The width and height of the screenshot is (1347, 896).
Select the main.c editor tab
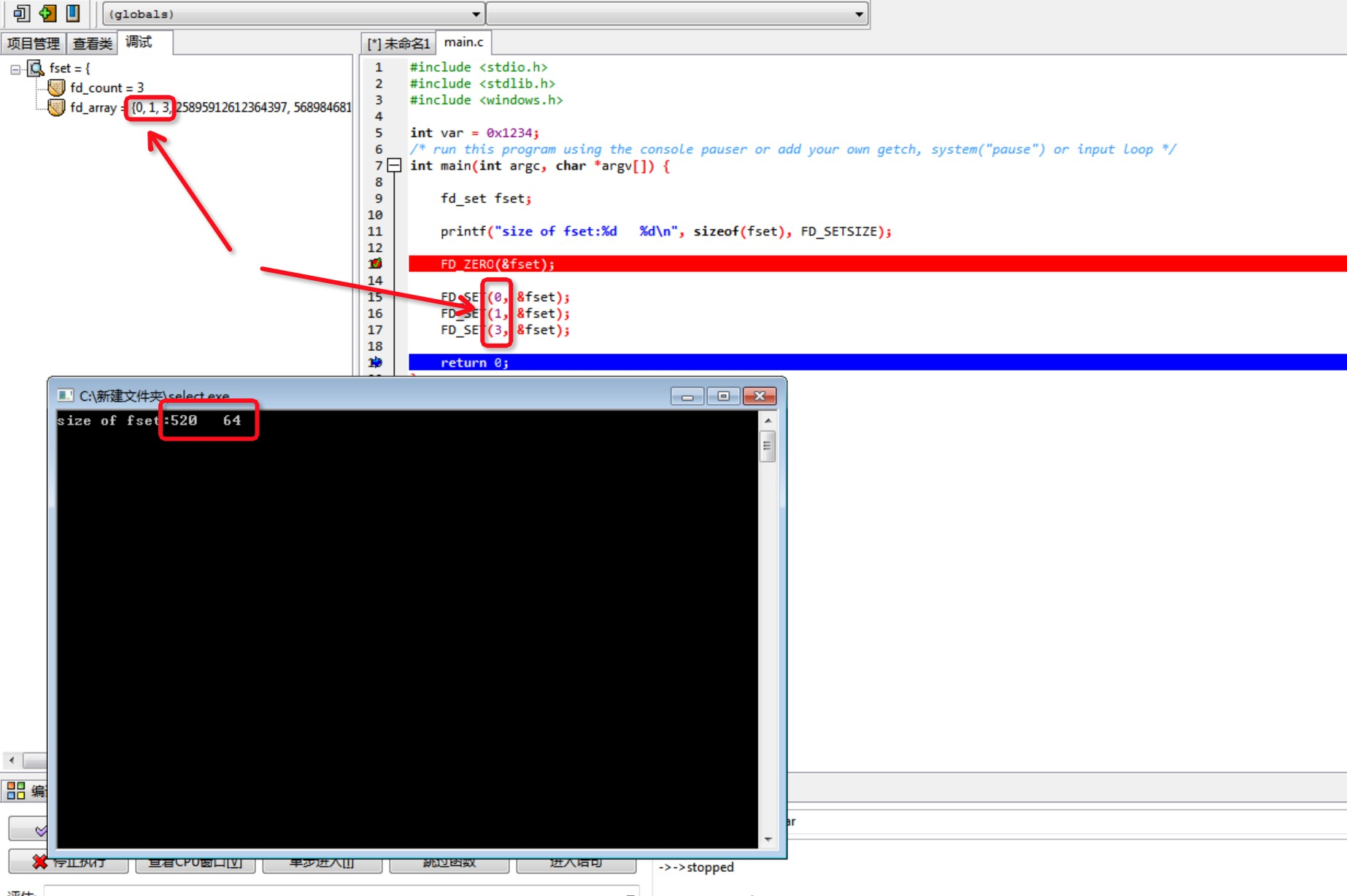tap(464, 42)
